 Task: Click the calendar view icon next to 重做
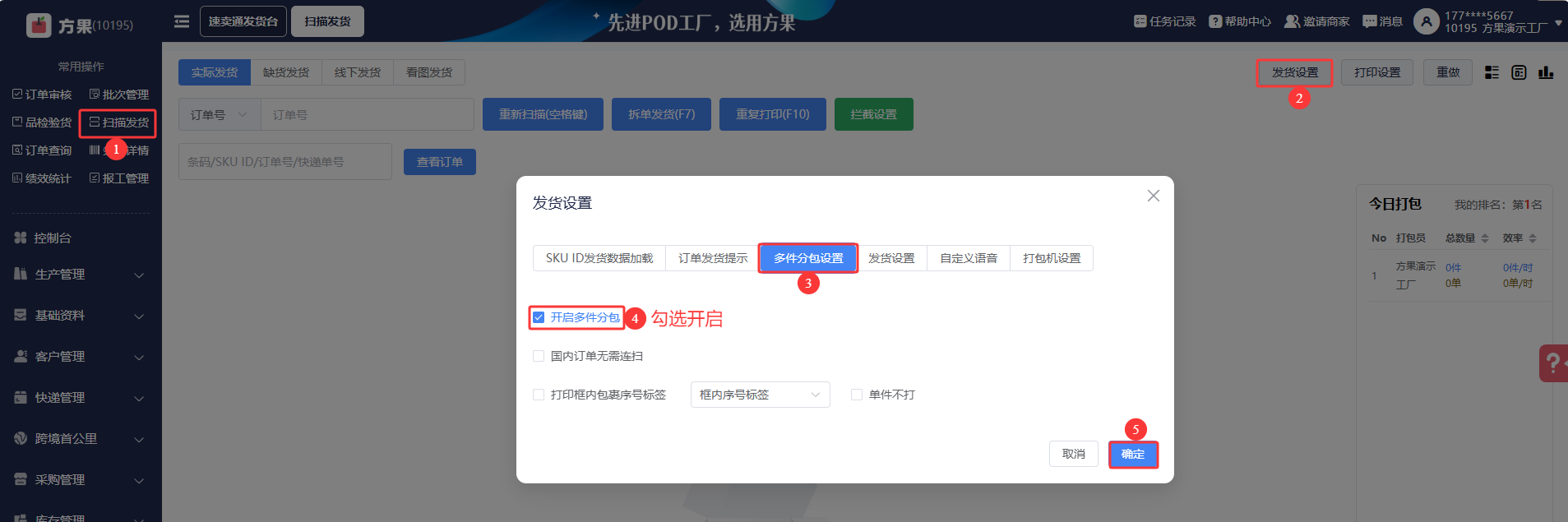[x=1519, y=72]
